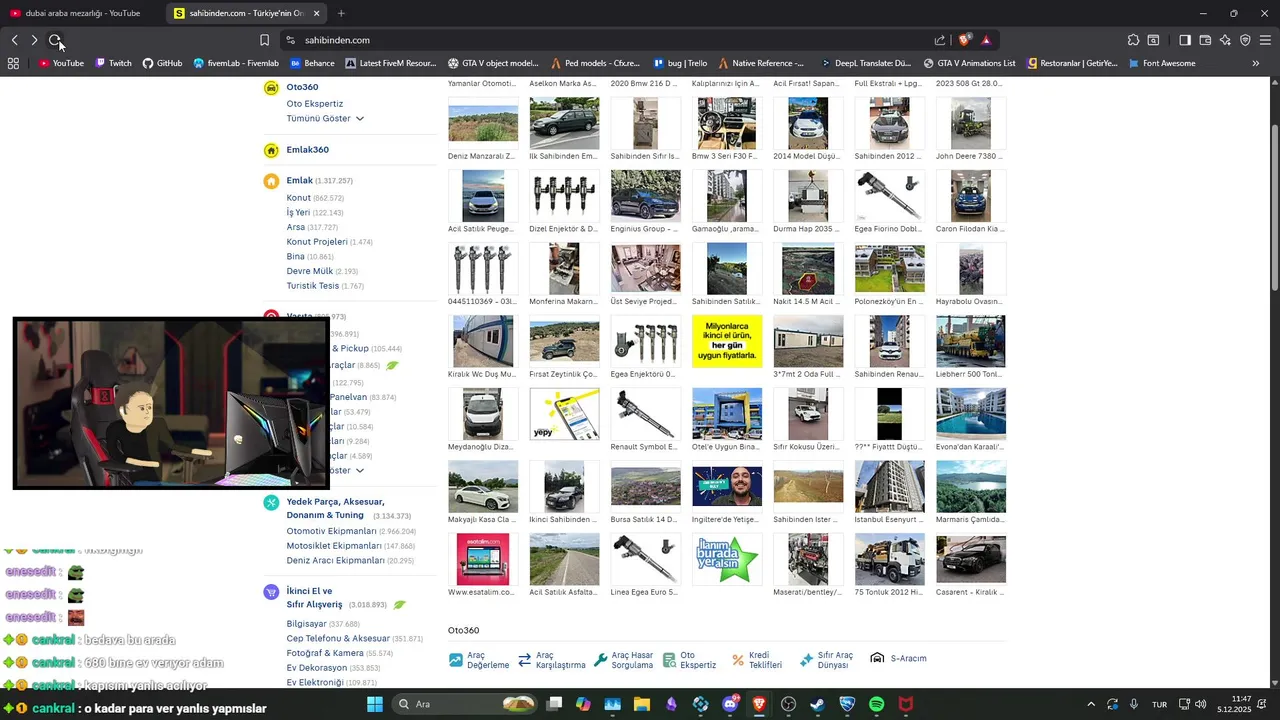The image size is (1280, 720).
Task: Open Brave Wallet icon in toolbar
Action: point(1205,40)
